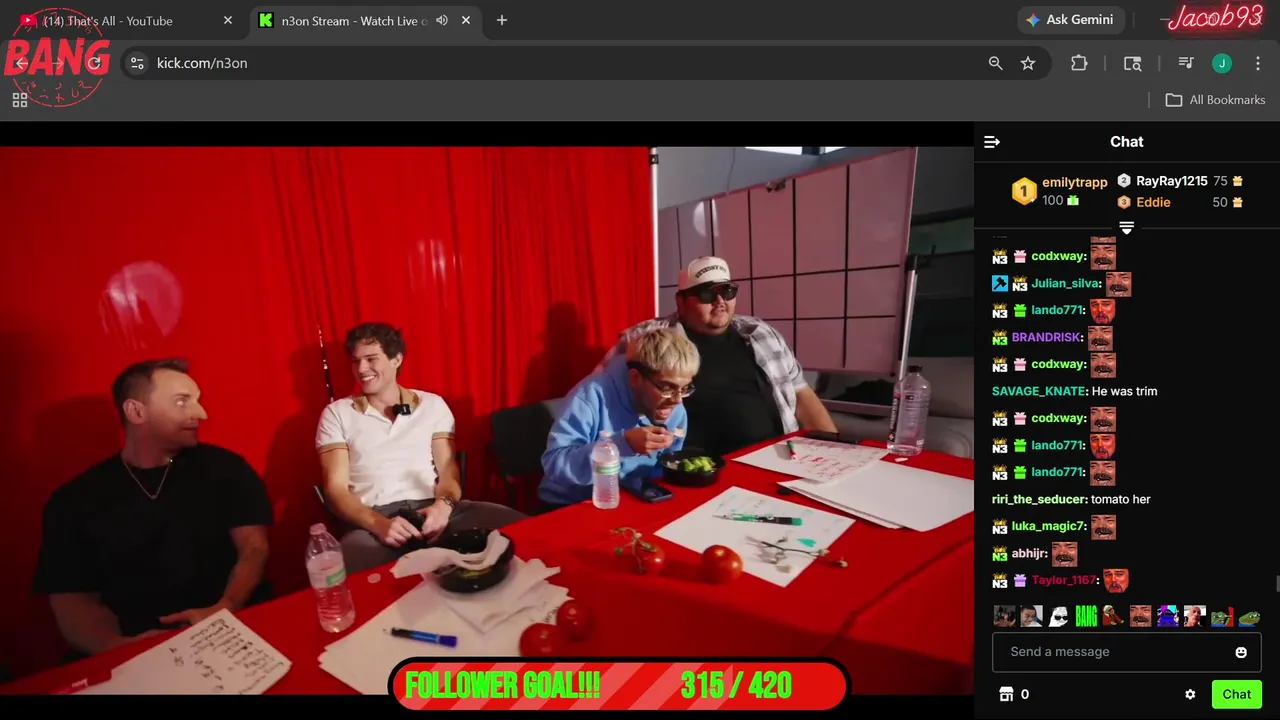Select SAVAGE_KNATE's username in chat

coord(1038,391)
